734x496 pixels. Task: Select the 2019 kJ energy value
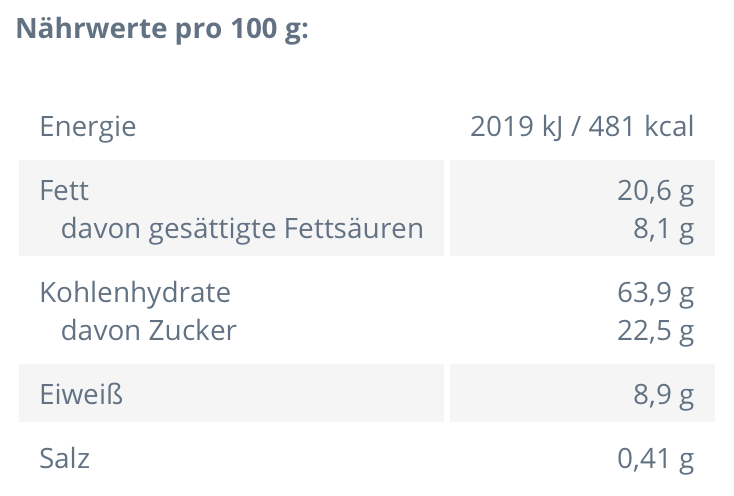(518, 127)
